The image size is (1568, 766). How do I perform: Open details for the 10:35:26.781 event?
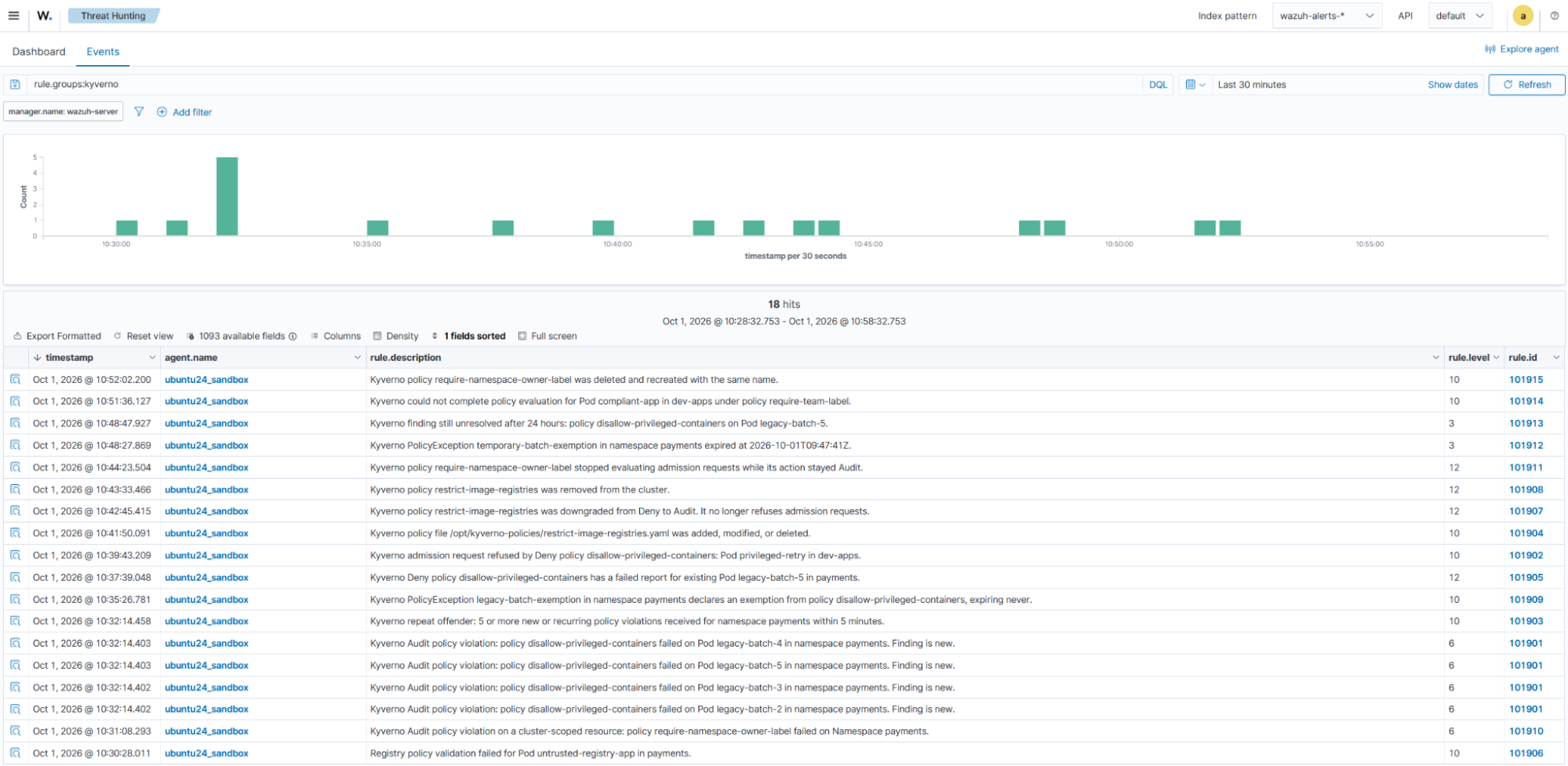(x=15, y=599)
